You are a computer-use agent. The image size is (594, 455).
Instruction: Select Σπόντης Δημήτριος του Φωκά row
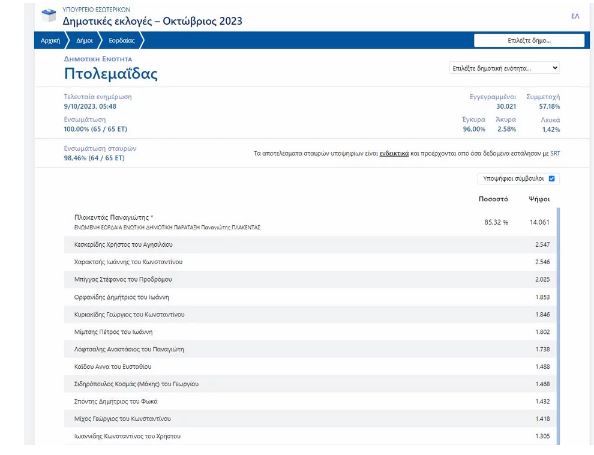(310, 401)
